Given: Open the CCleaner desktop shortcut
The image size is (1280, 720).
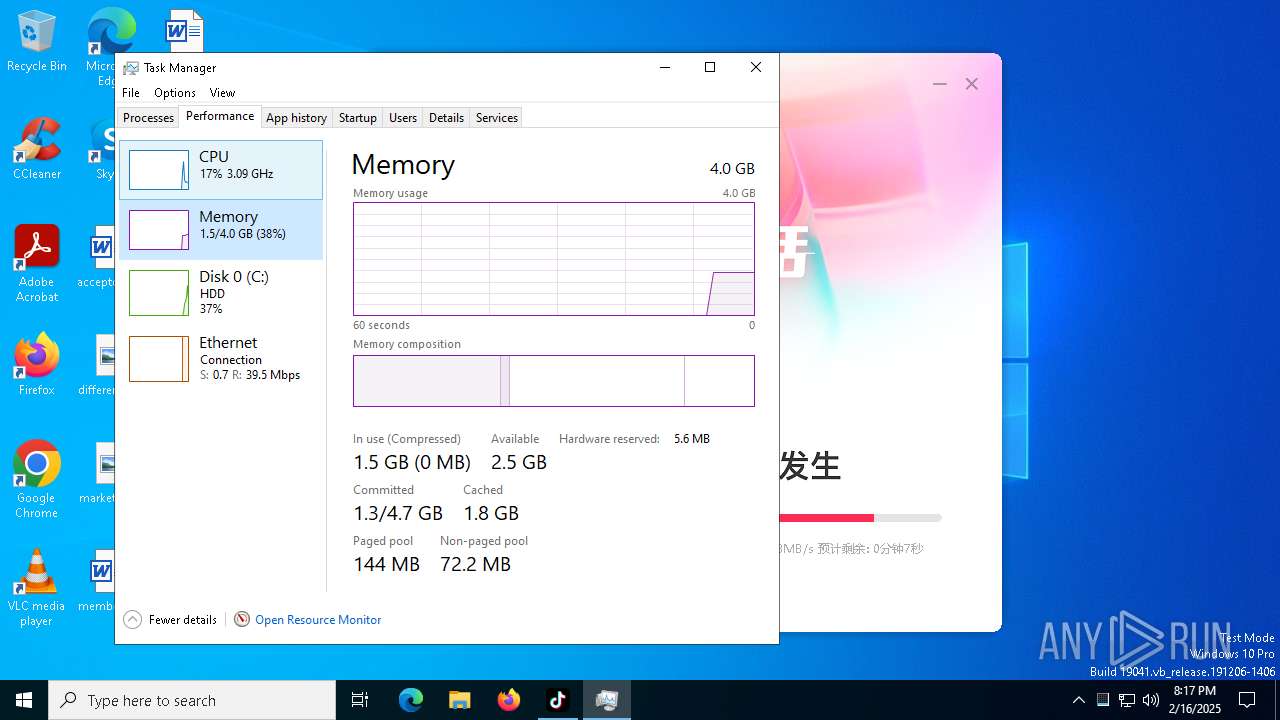Looking at the screenshot, I should (x=37, y=150).
